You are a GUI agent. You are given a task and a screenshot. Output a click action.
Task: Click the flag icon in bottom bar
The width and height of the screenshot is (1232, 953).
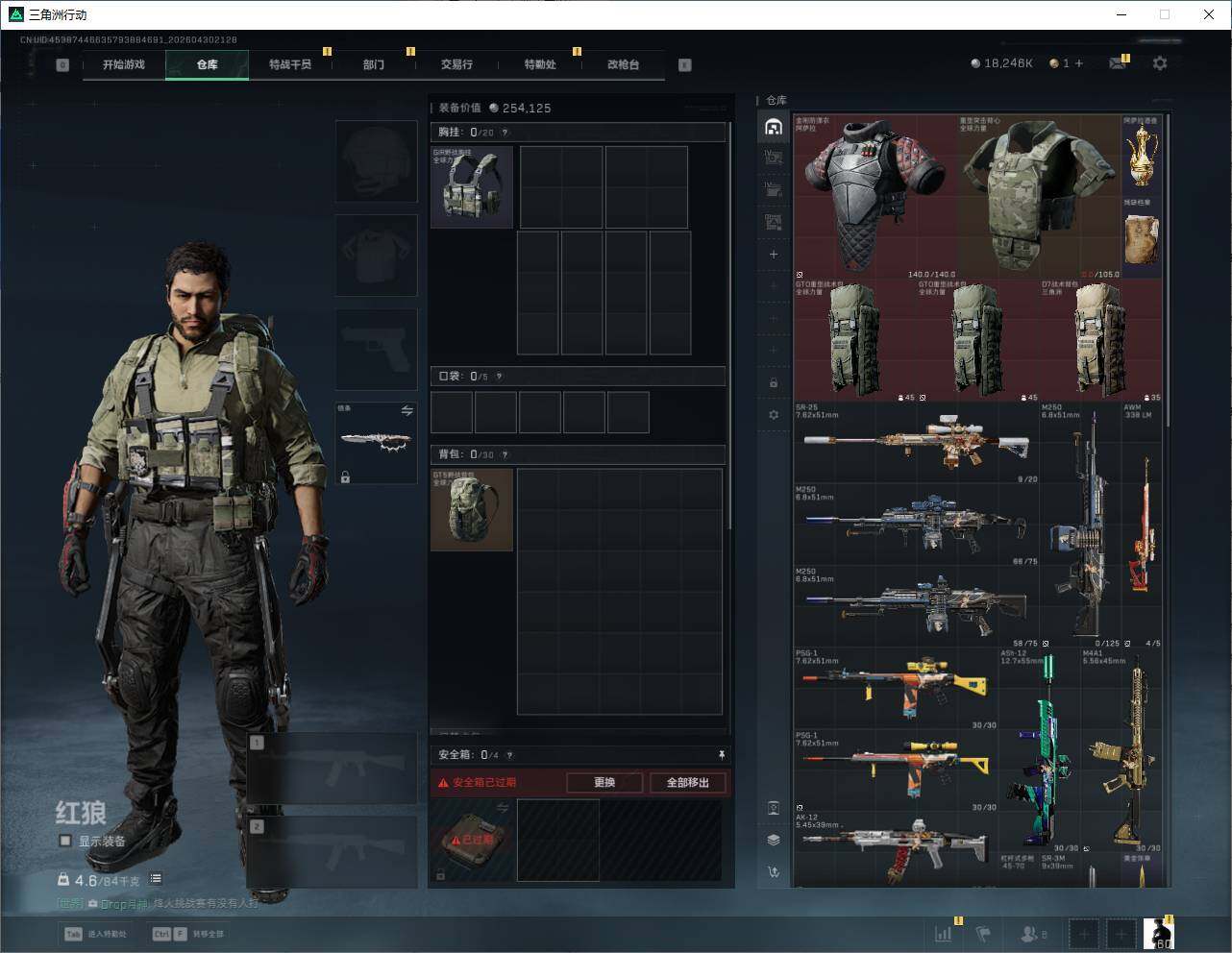[983, 933]
